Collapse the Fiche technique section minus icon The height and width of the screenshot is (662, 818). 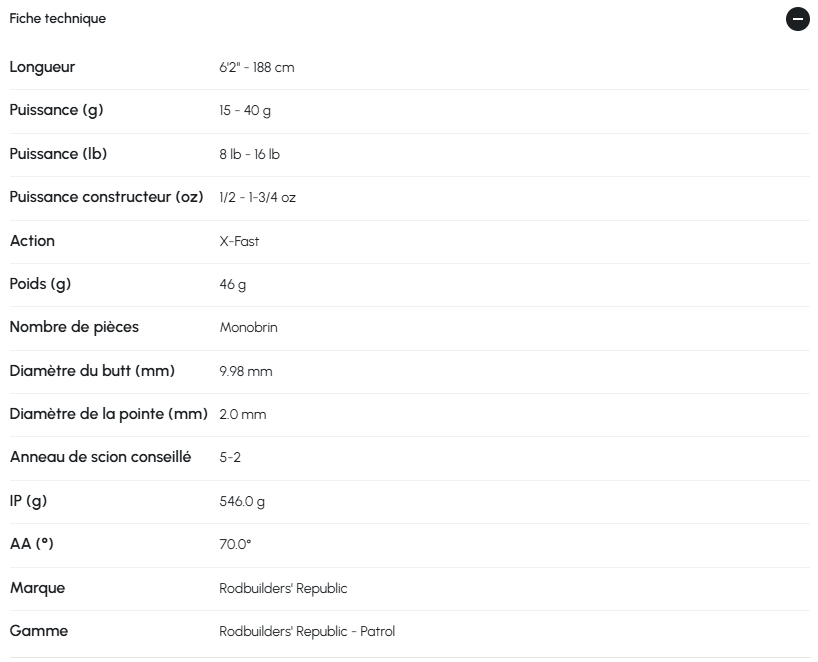(797, 19)
